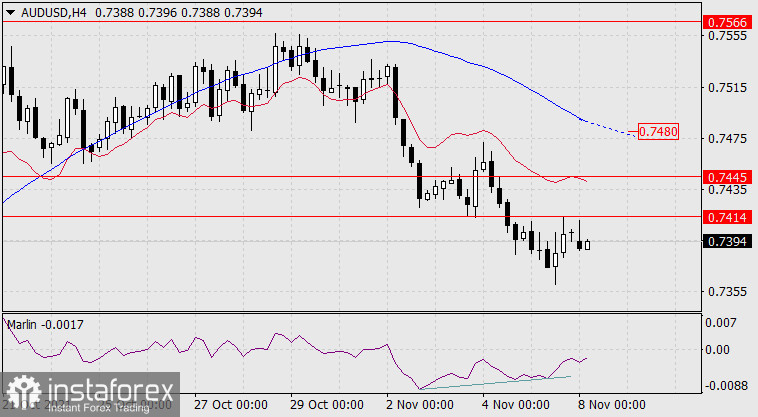Click the 0.7555 price axis label
The width and height of the screenshot is (758, 417).
pos(726,36)
